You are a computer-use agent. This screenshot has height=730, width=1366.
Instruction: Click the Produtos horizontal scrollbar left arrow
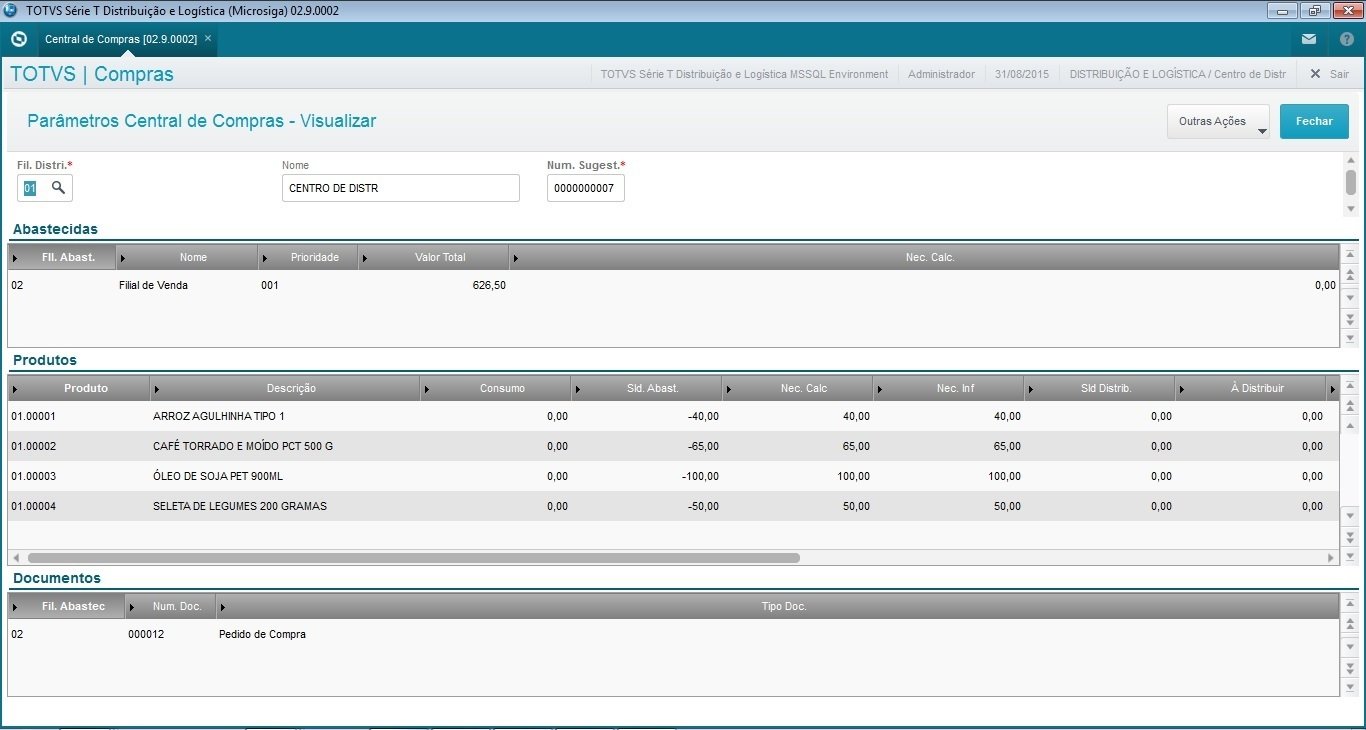coord(15,558)
